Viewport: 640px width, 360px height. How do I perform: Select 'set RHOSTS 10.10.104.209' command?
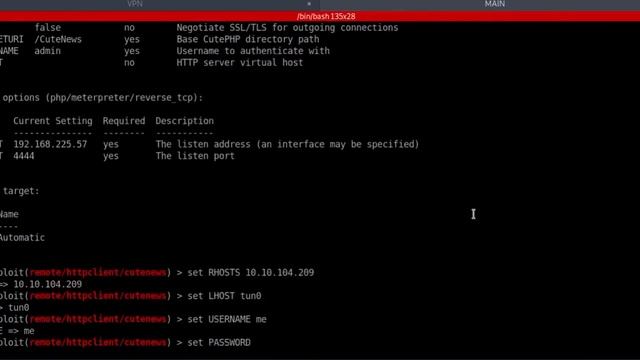pyautogui.click(x=251, y=273)
